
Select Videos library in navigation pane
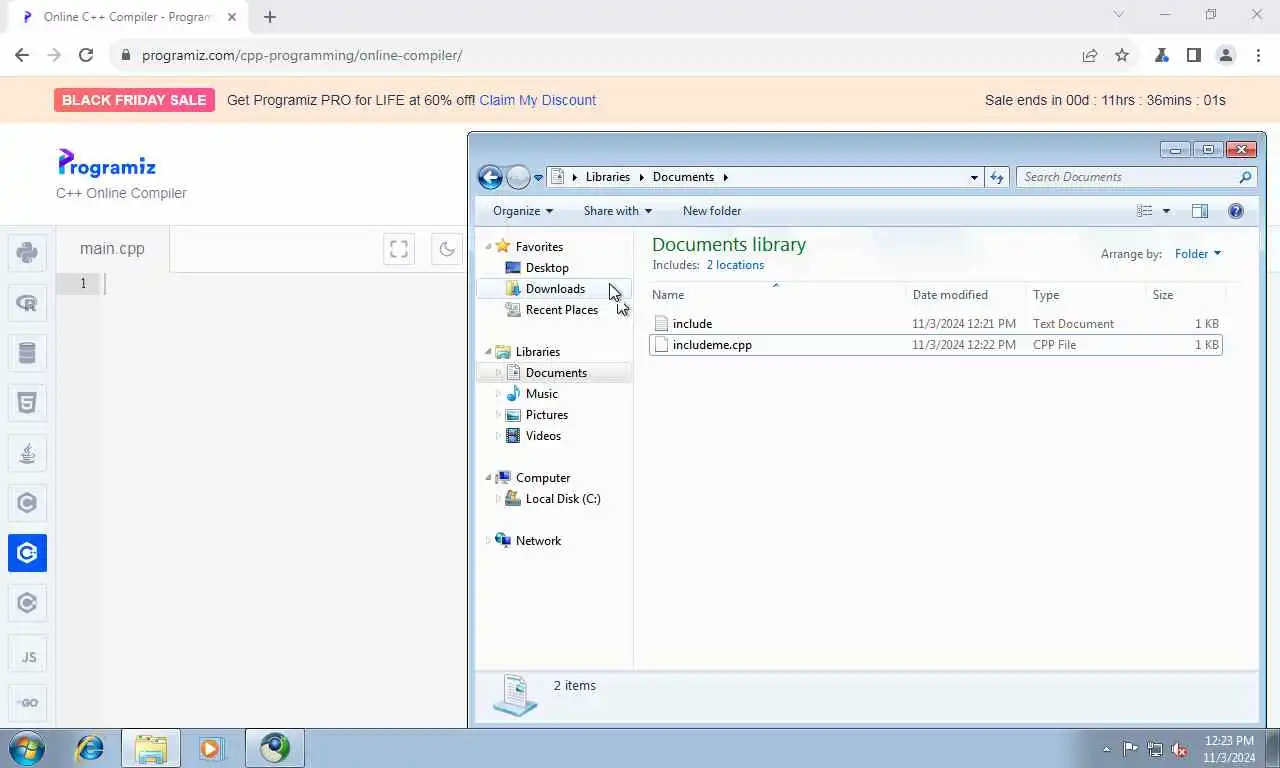pos(543,436)
